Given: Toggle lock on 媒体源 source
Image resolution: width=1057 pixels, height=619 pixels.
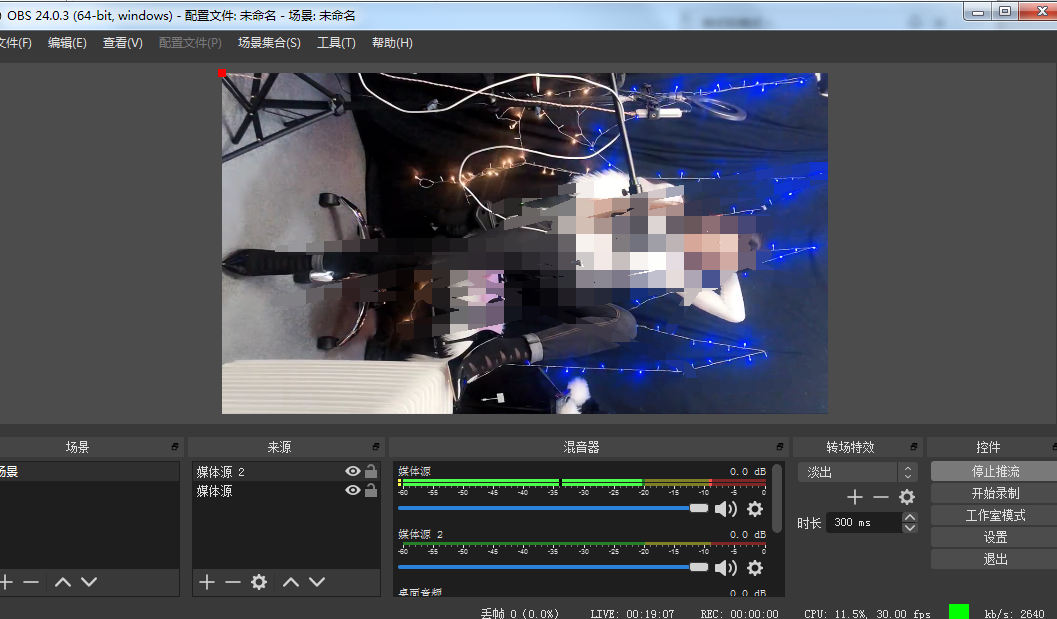Looking at the screenshot, I should pyautogui.click(x=371, y=490).
